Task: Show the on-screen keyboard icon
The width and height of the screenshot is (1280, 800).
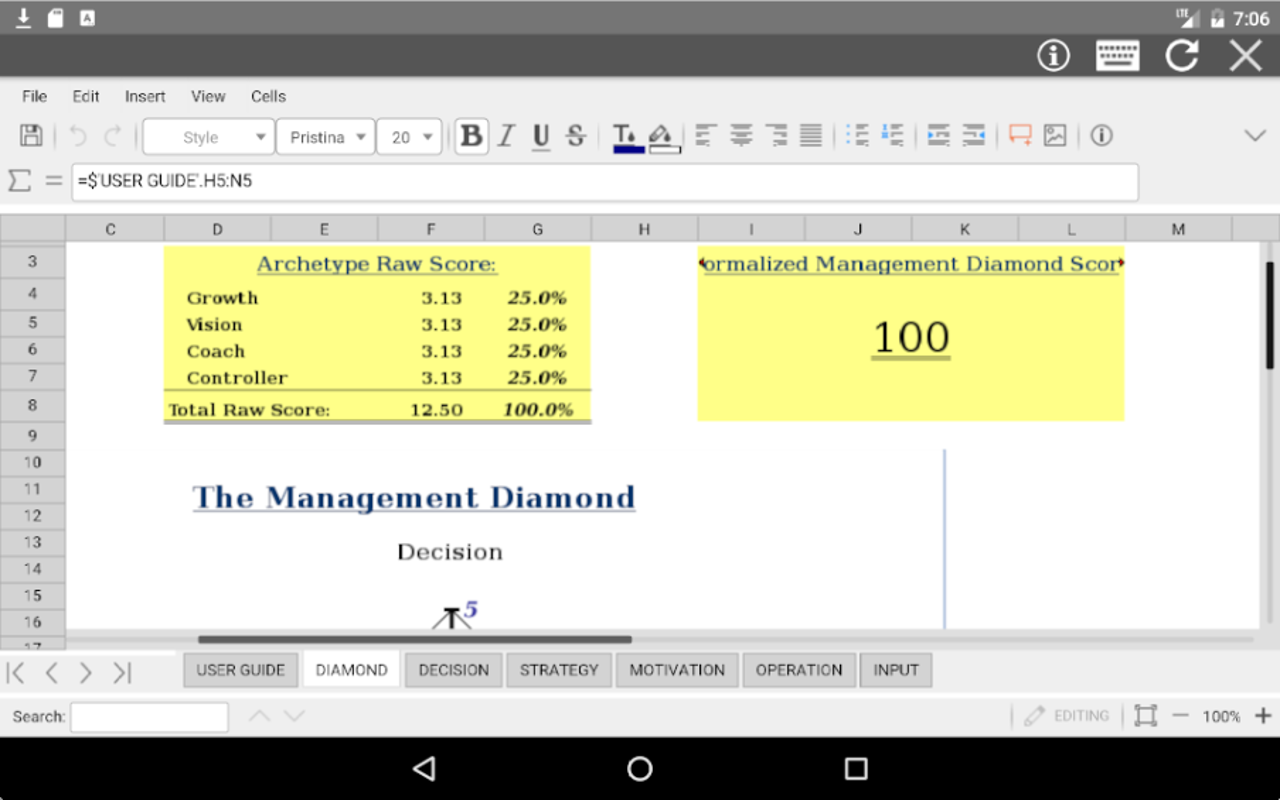Action: tap(1117, 55)
